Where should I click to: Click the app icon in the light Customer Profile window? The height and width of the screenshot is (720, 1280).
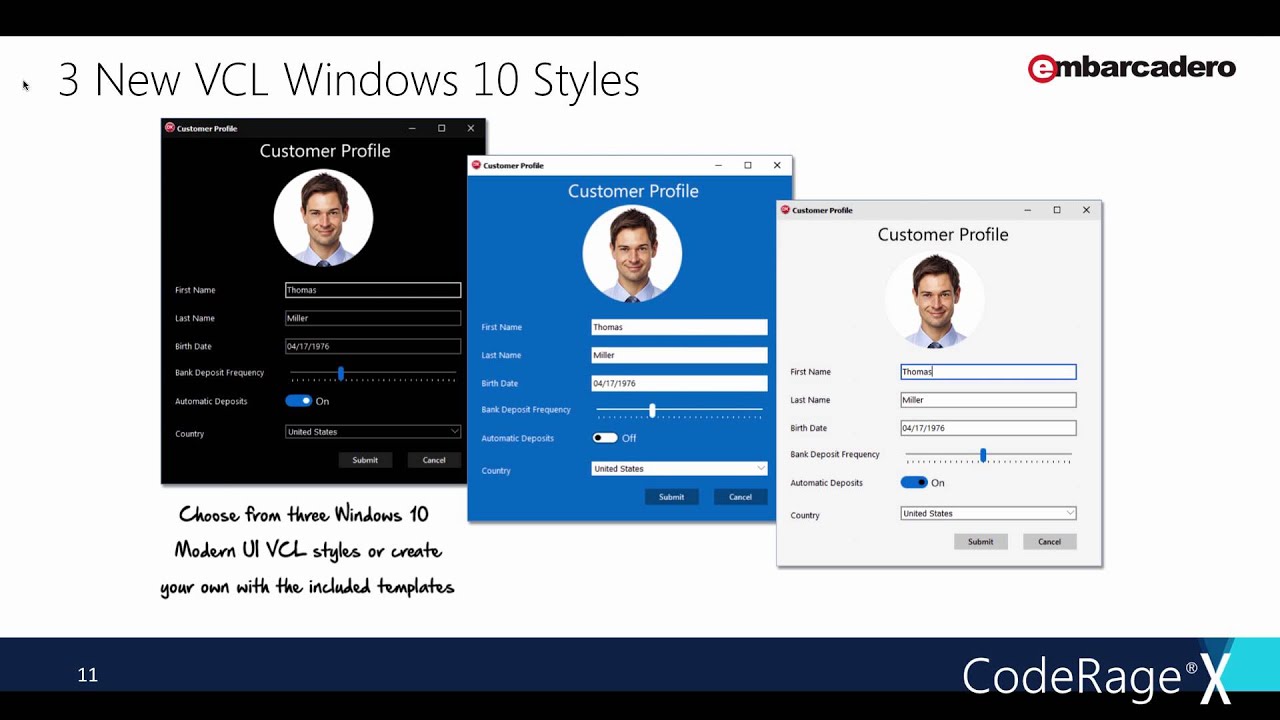pos(785,210)
